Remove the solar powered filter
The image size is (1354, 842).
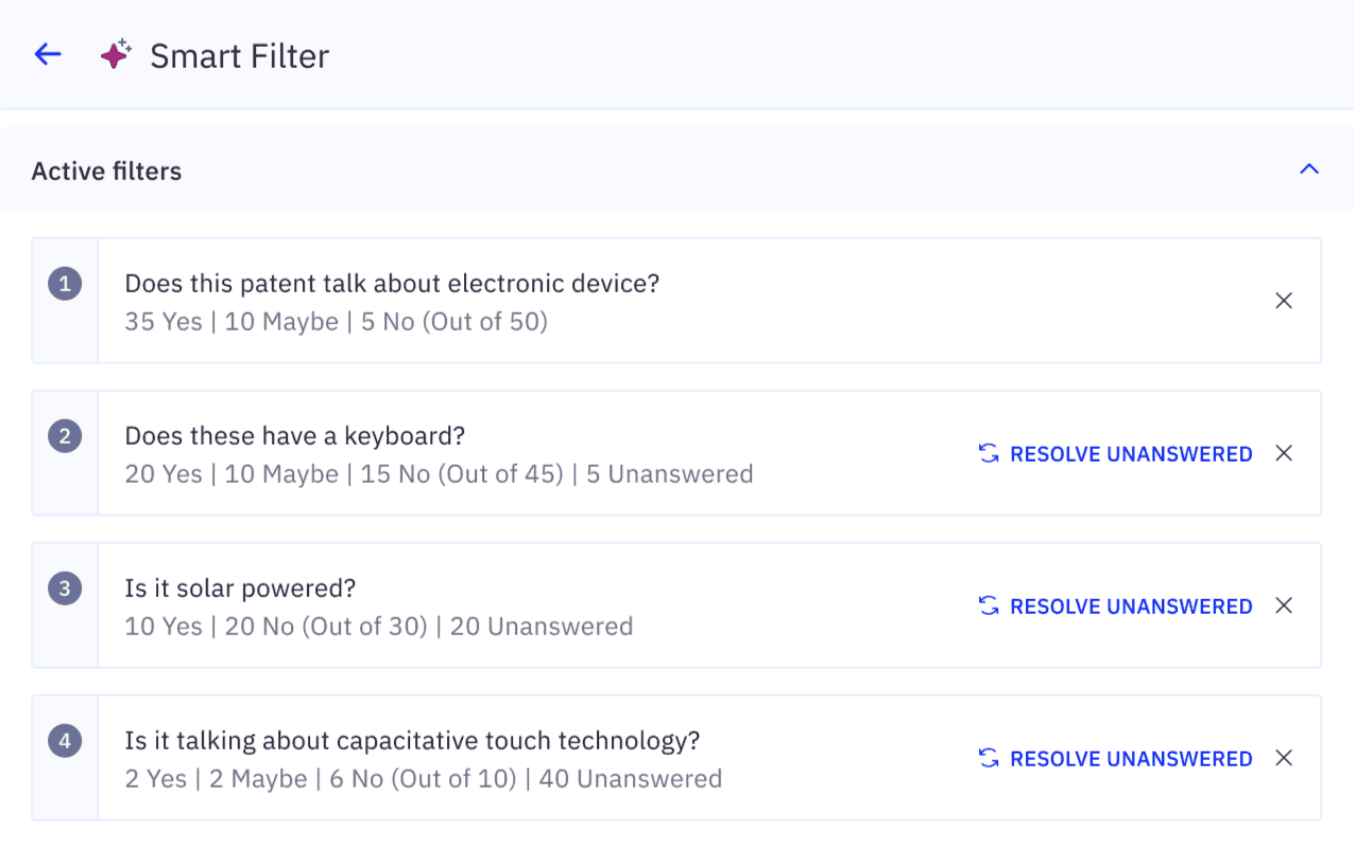tap(1284, 605)
